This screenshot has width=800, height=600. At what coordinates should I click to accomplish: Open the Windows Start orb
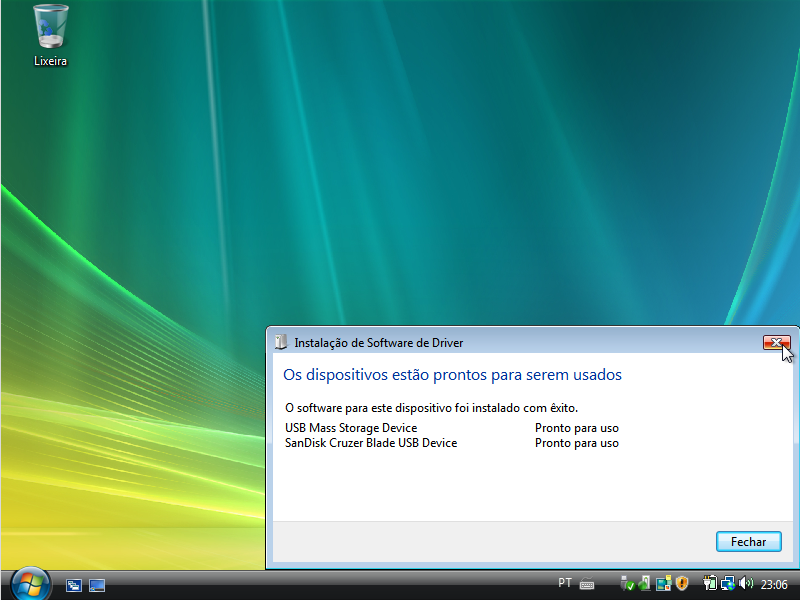(31, 584)
